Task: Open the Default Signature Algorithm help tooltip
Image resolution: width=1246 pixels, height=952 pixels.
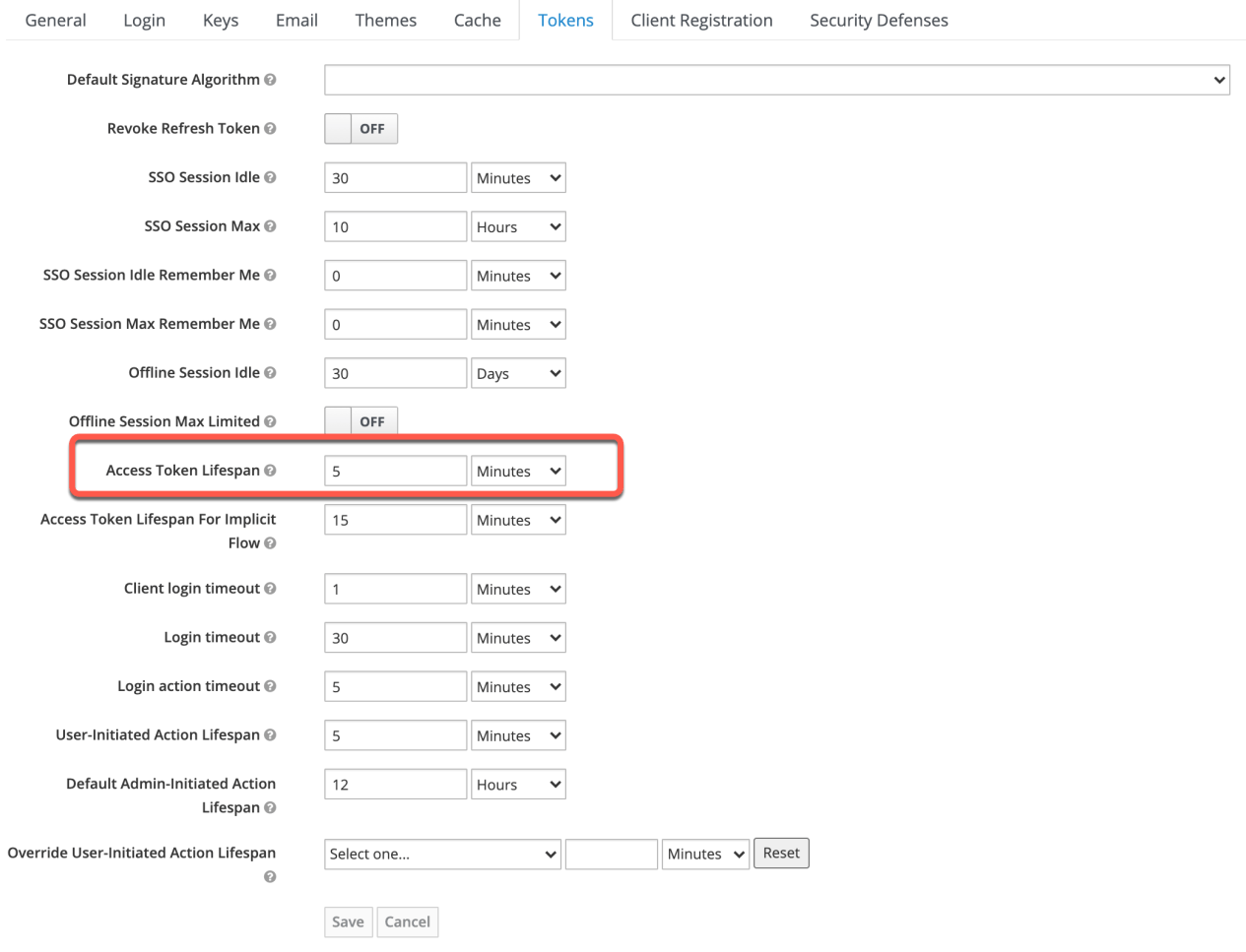Action: click(x=270, y=80)
